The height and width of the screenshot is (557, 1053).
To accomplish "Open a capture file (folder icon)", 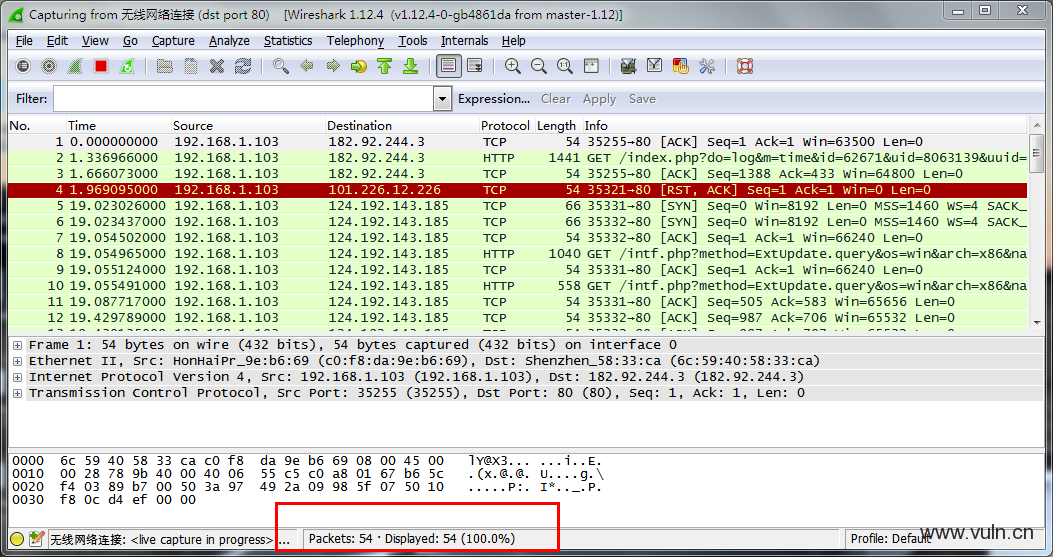I will click(165, 66).
